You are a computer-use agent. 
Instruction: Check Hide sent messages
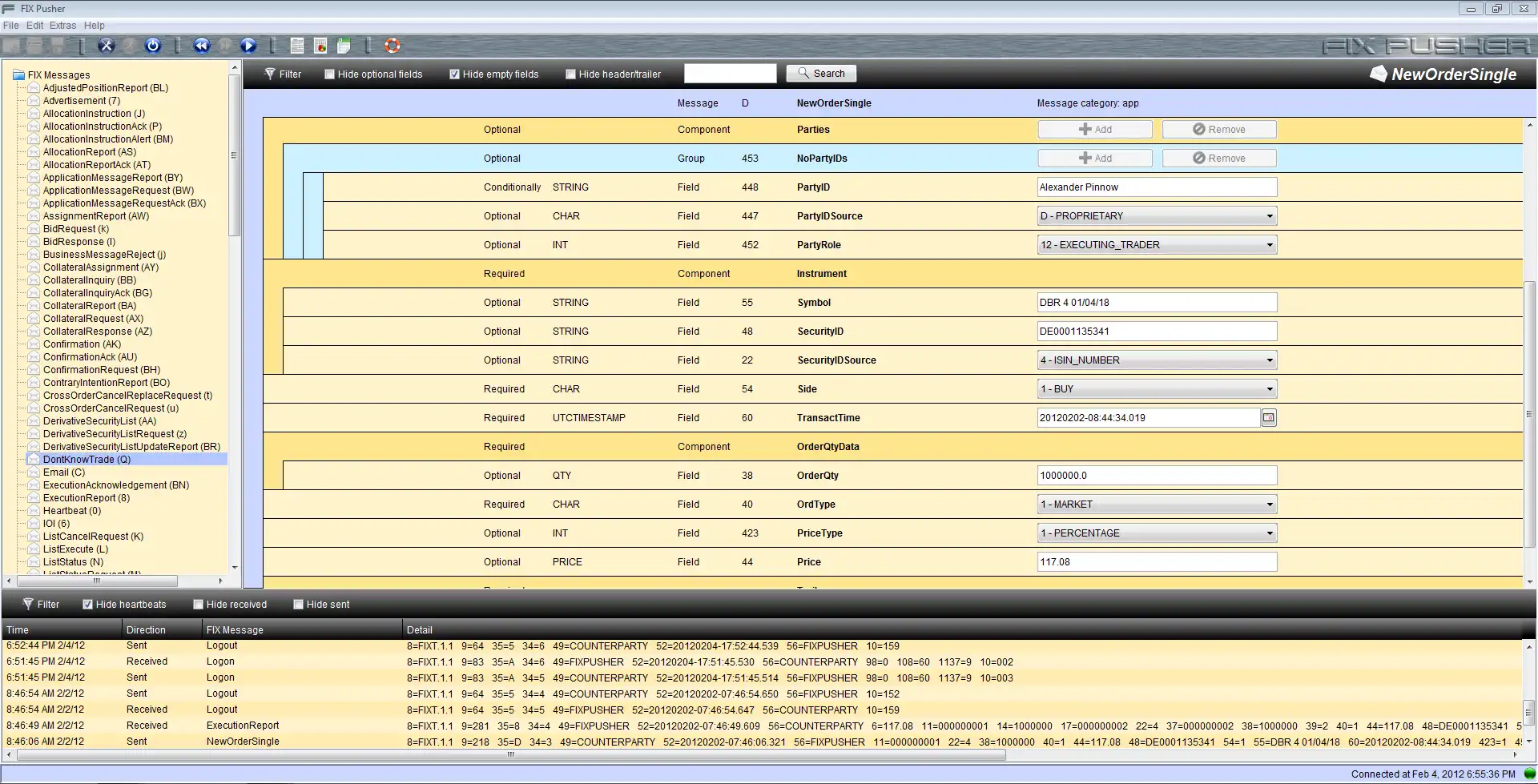tap(298, 605)
